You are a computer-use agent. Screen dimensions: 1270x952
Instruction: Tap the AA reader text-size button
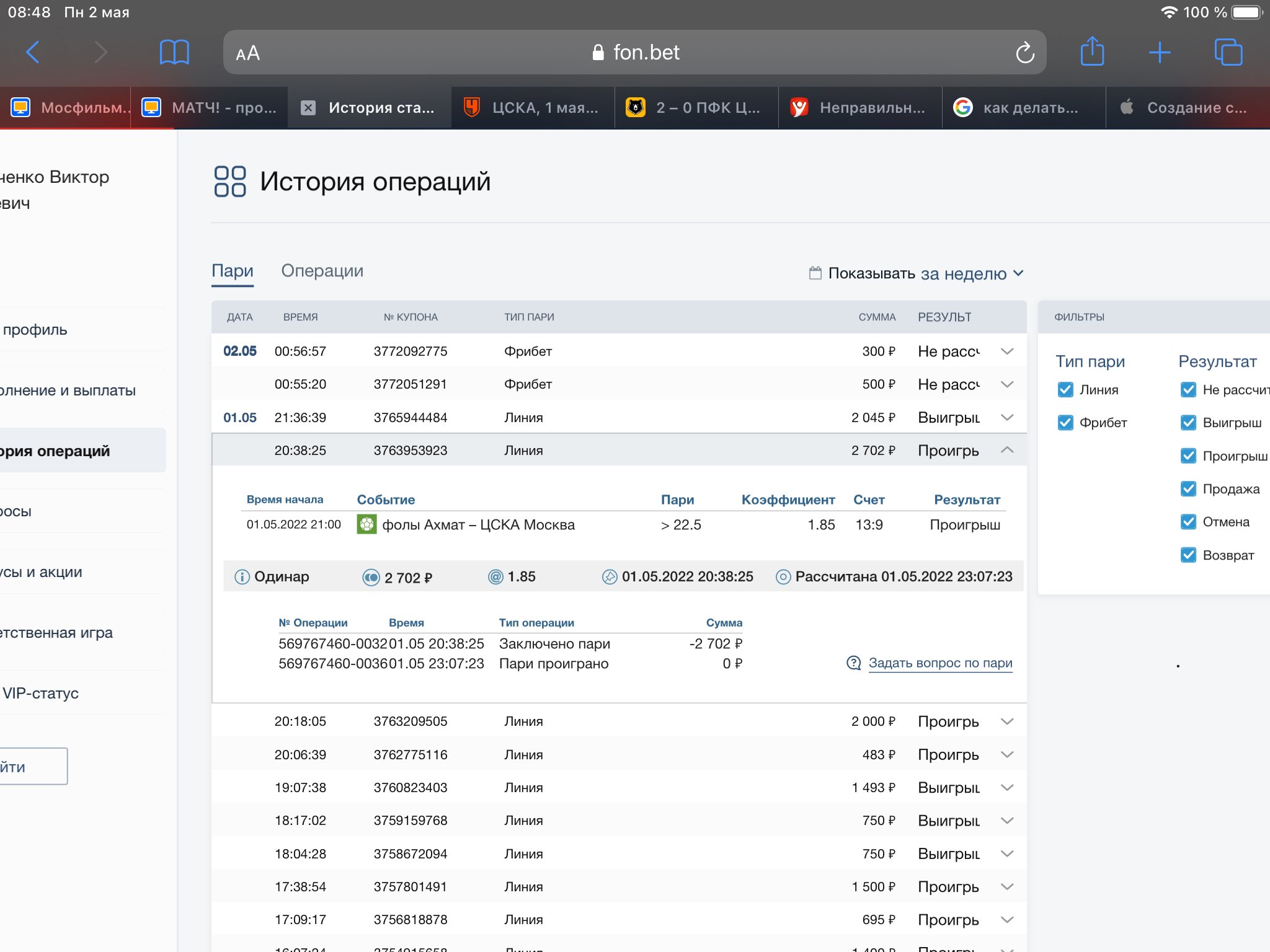[x=248, y=53]
